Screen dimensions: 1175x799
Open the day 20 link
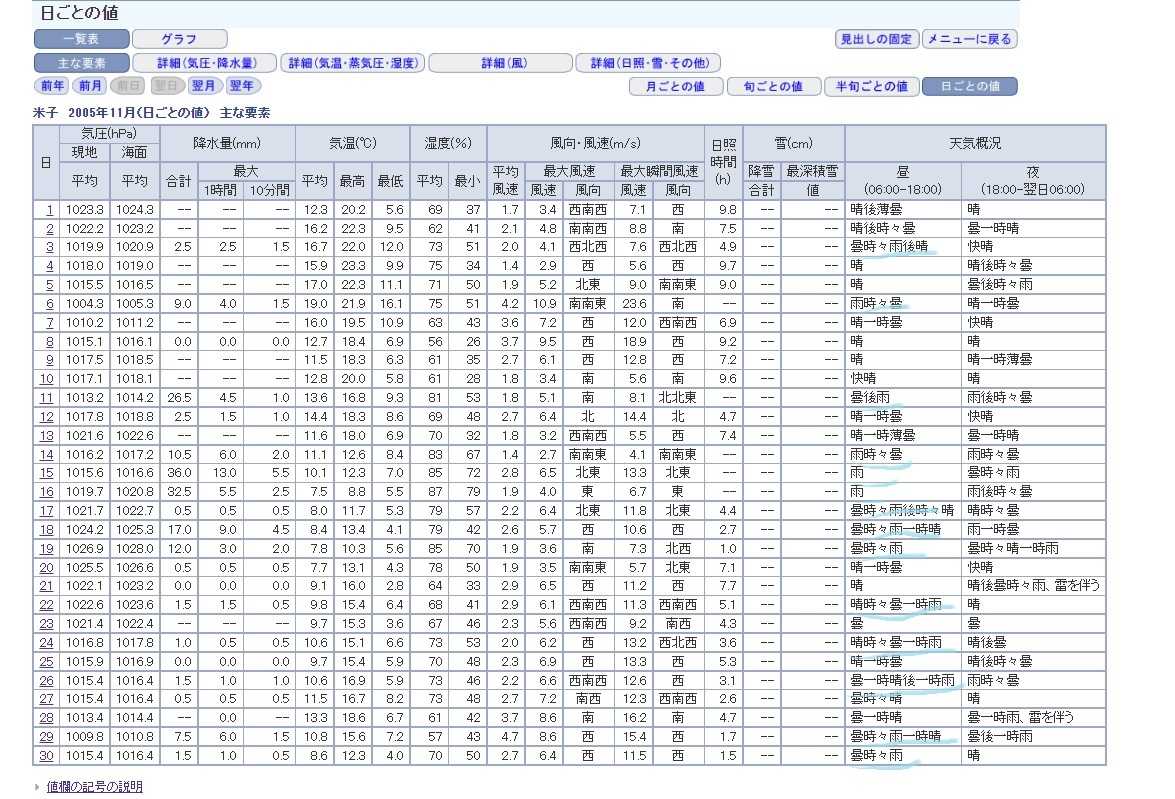(46, 567)
